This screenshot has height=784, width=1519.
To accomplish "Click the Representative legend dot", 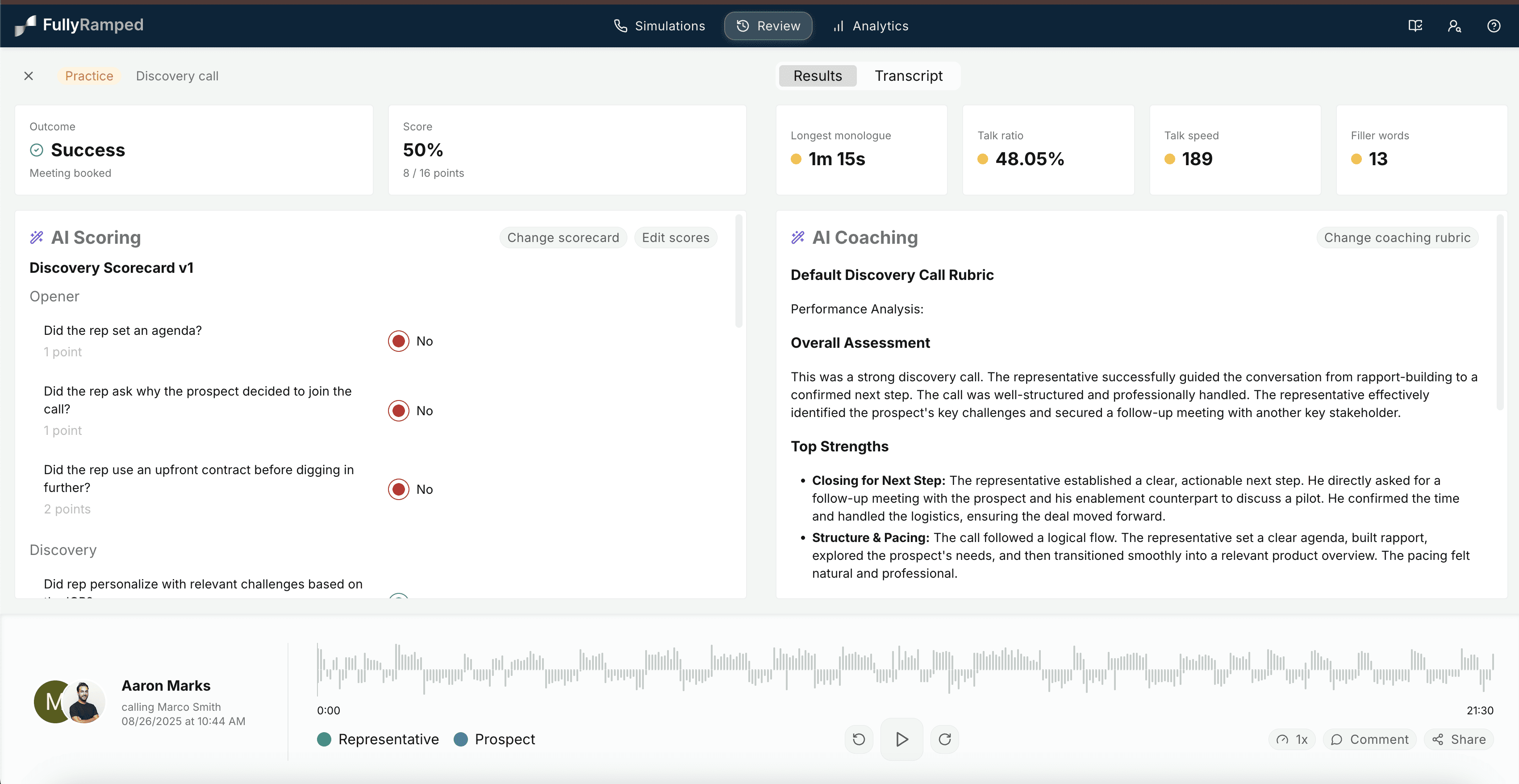I will 324,739.
